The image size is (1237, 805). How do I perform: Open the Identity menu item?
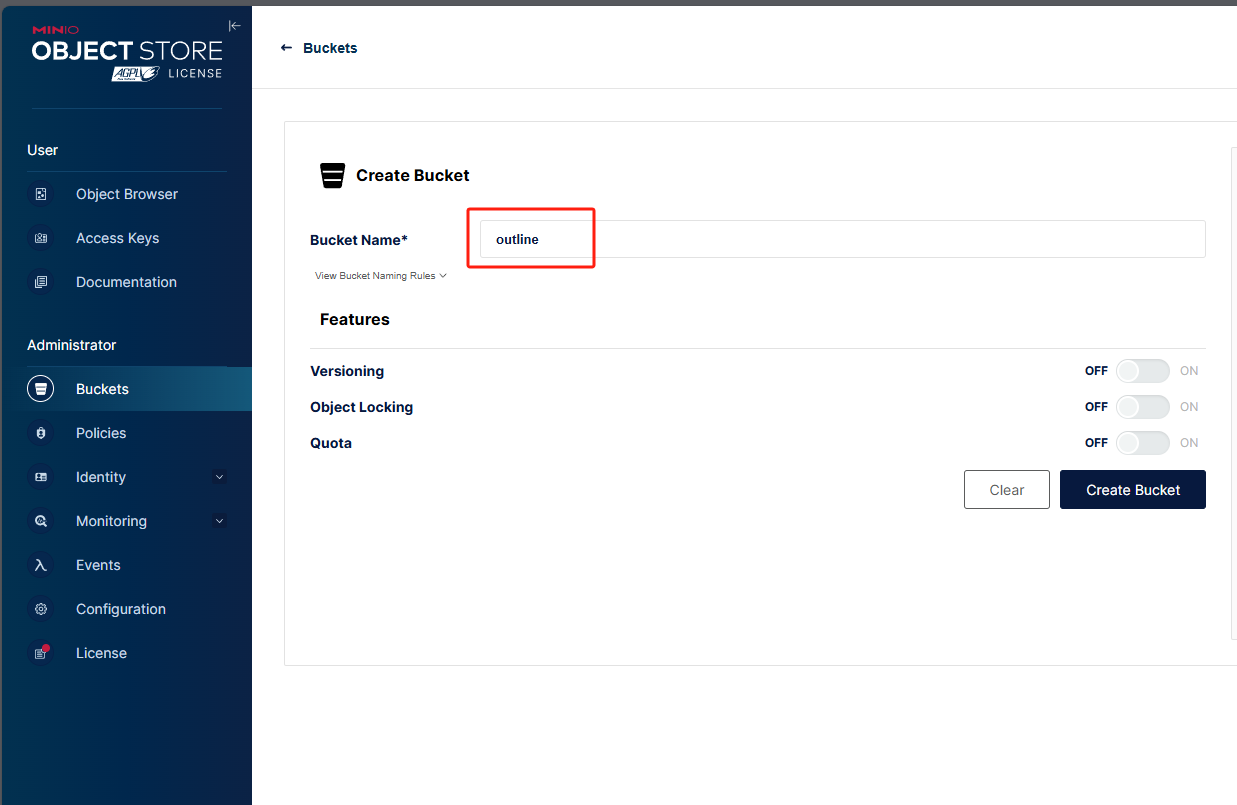tap(101, 477)
